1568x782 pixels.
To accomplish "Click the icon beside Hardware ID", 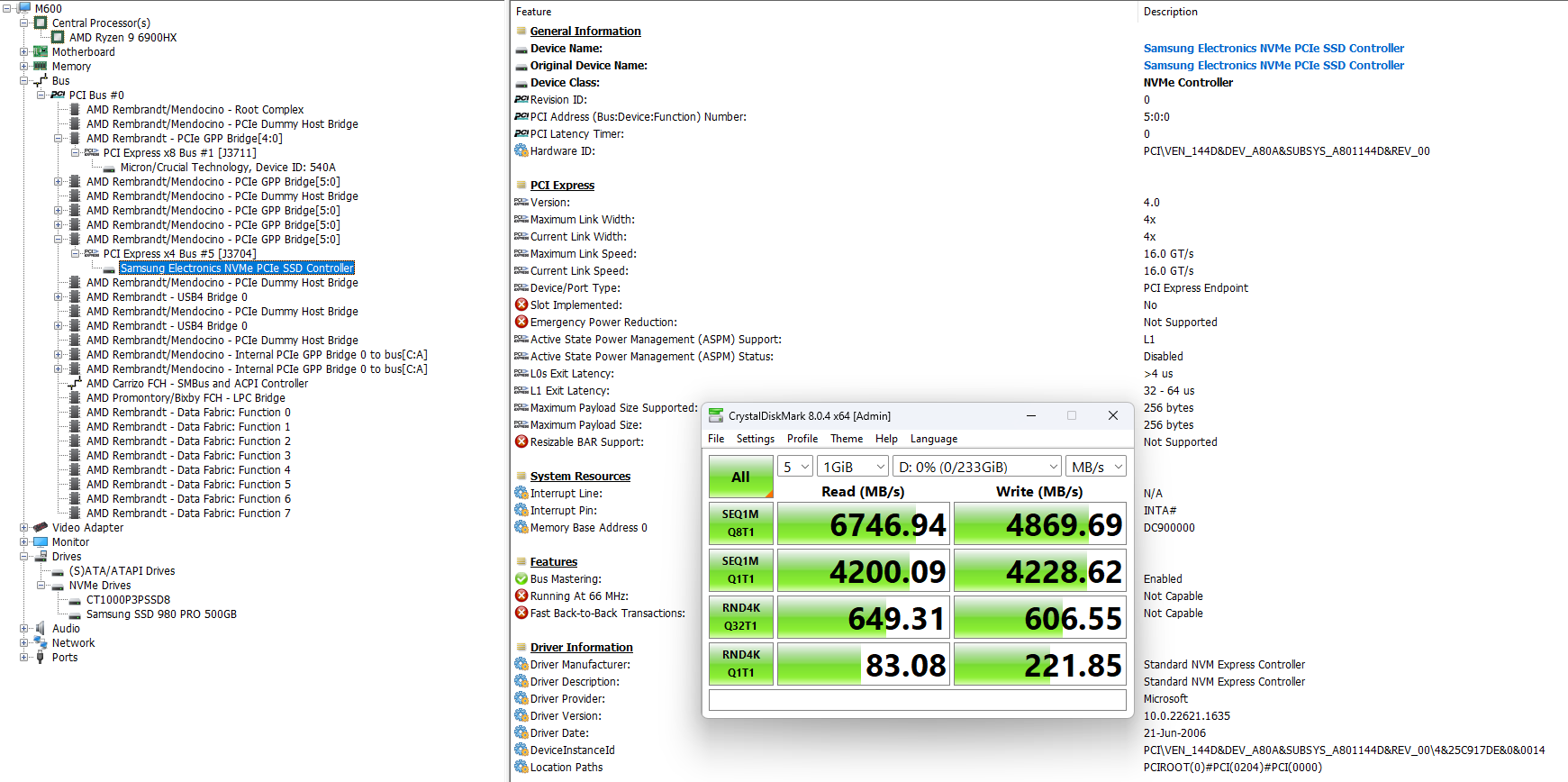I will tap(521, 150).
